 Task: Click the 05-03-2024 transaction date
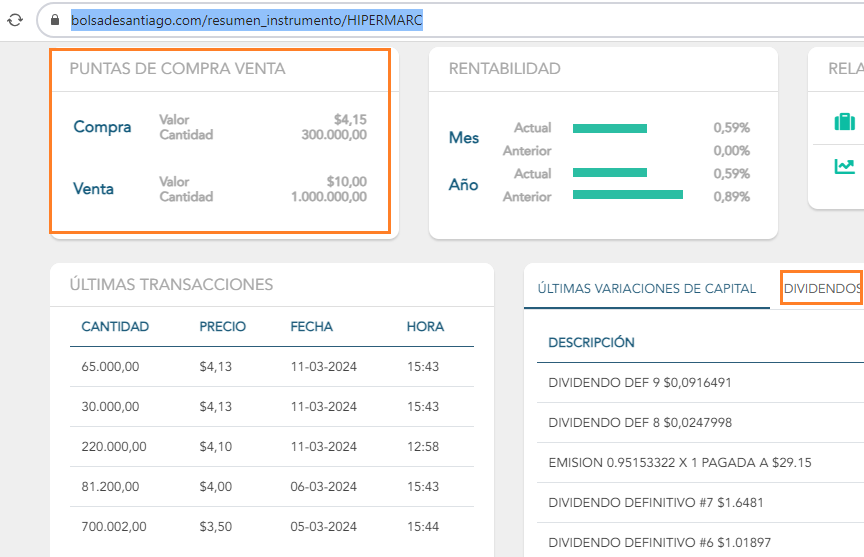(x=323, y=527)
